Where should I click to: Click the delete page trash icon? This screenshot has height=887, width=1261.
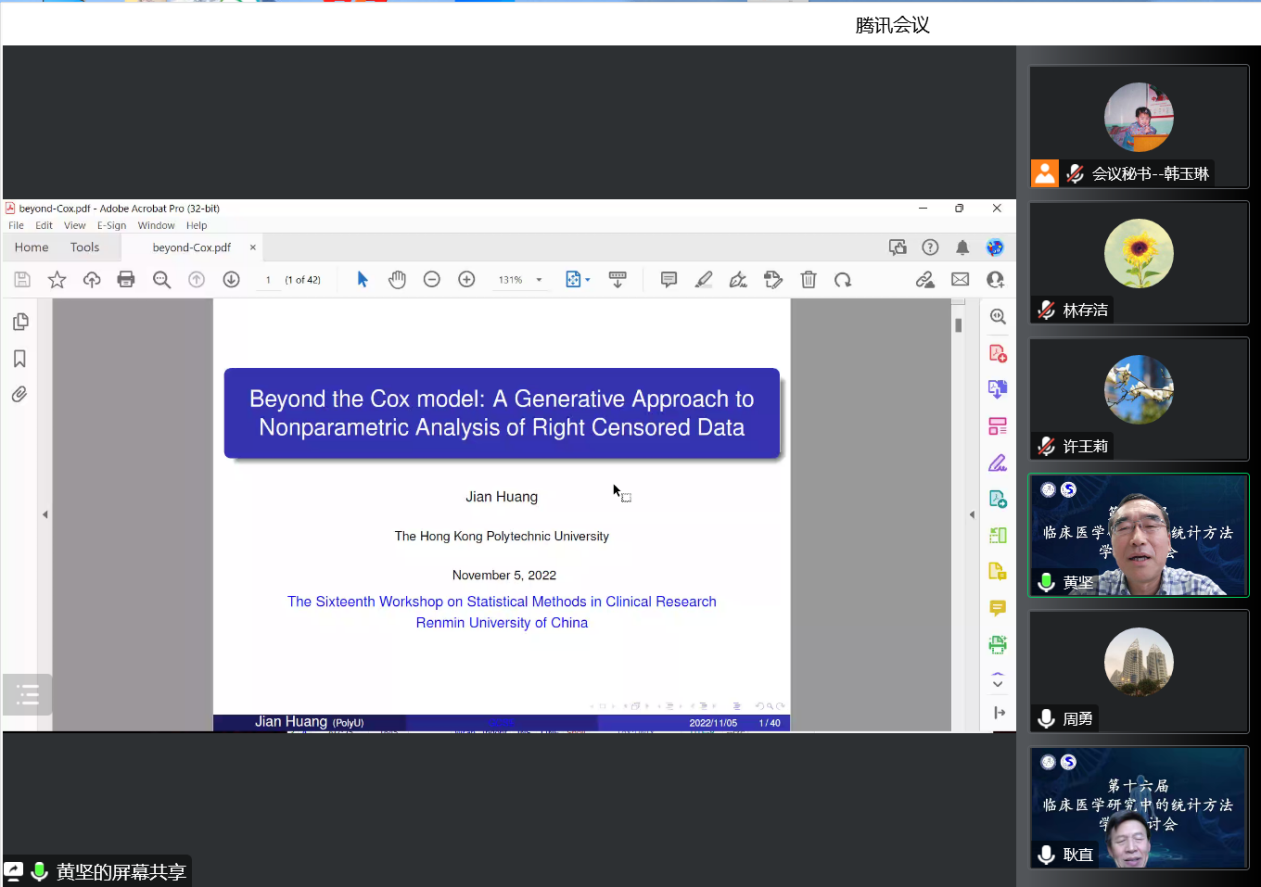pos(808,280)
